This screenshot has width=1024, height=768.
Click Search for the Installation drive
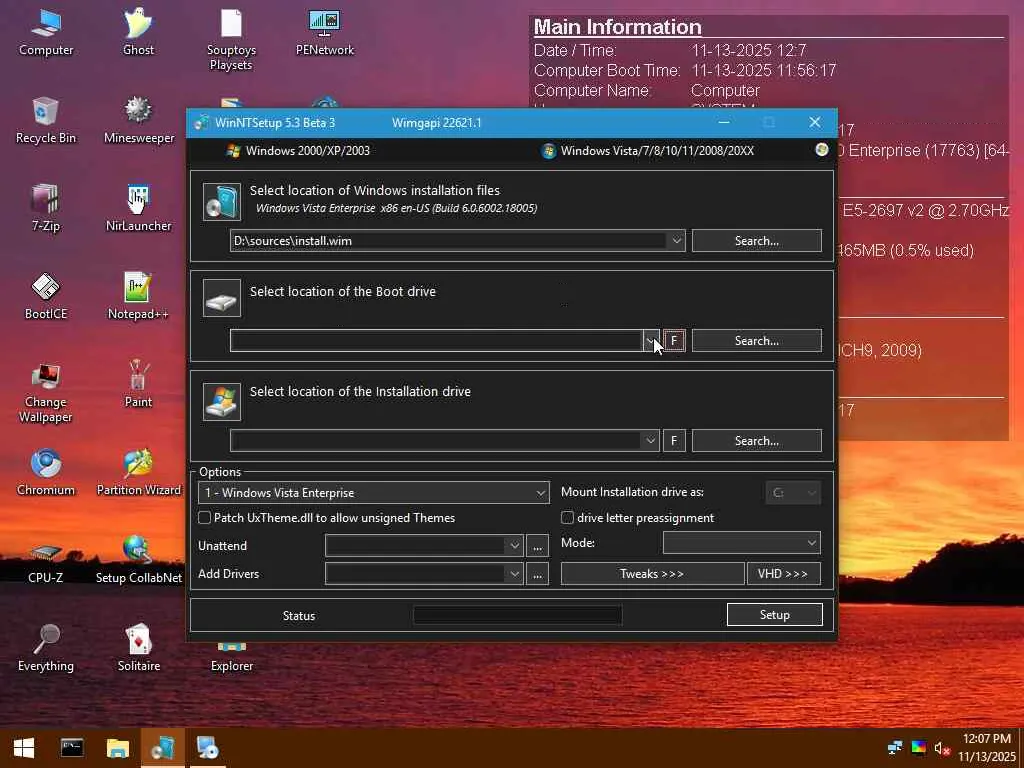point(757,441)
